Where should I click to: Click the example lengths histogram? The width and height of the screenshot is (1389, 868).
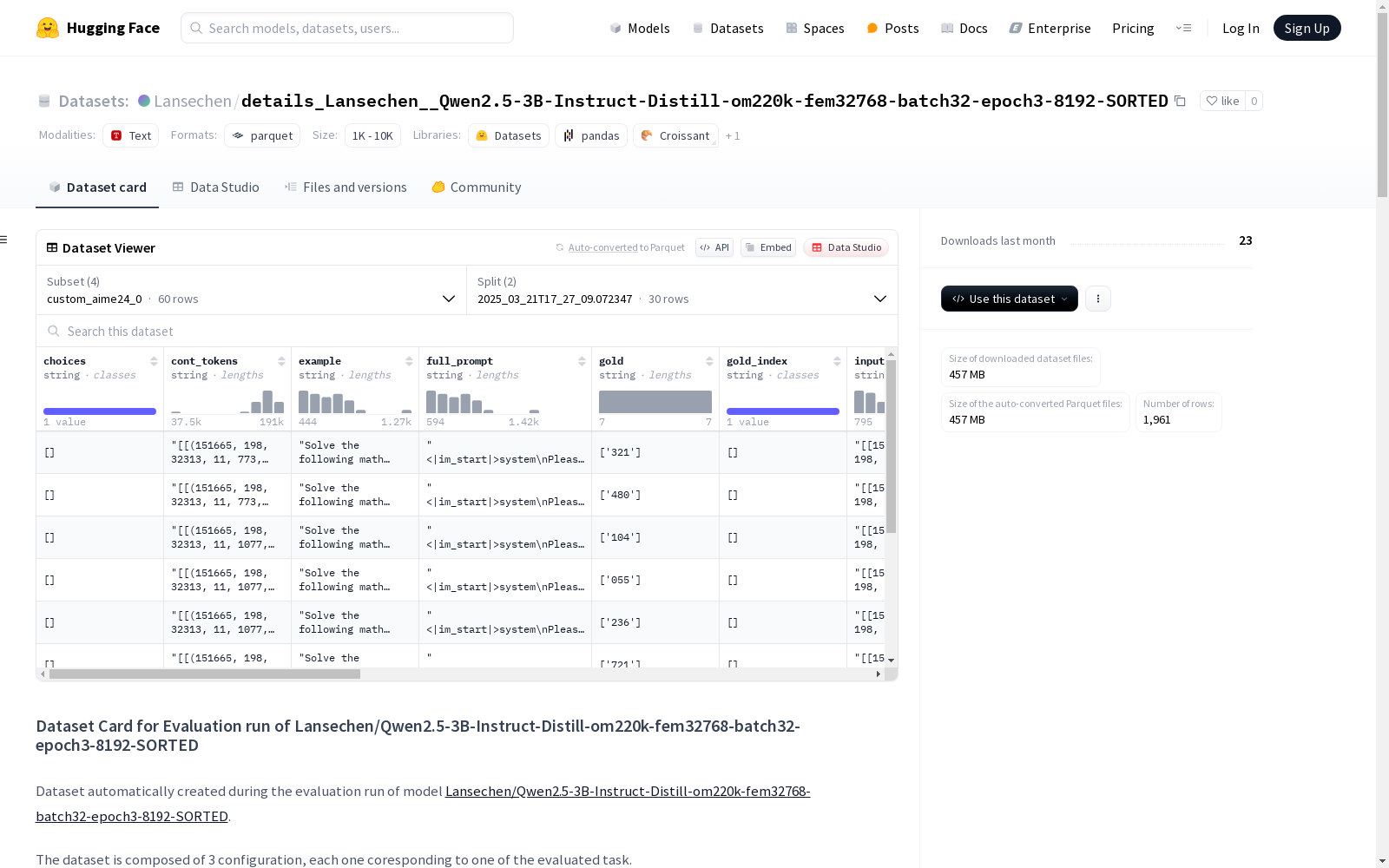[355, 402]
